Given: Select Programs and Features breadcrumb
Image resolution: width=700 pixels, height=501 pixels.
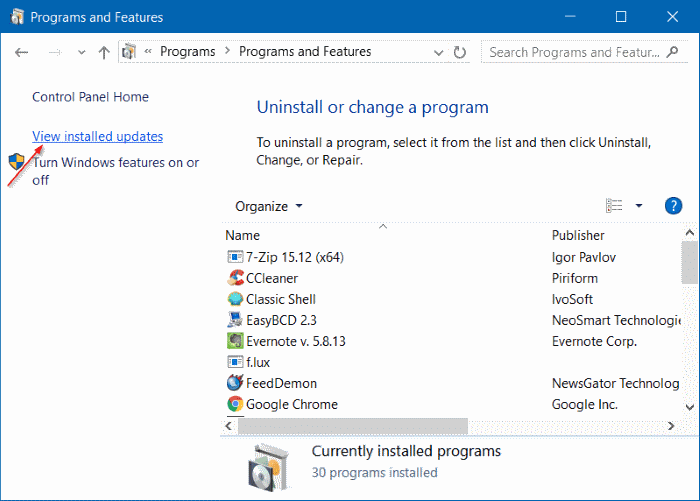Looking at the screenshot, I should [x=305, y=52].
